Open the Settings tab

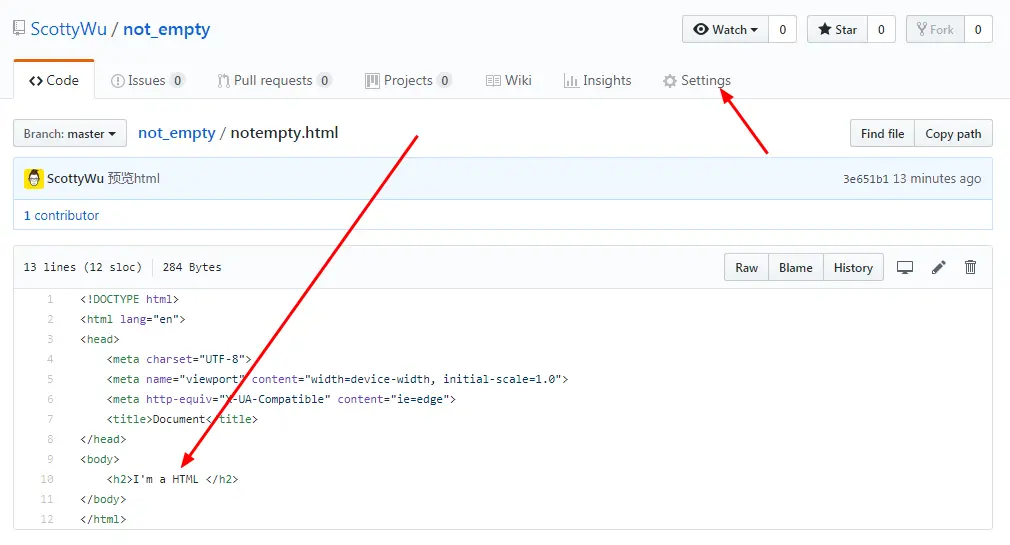696,81
